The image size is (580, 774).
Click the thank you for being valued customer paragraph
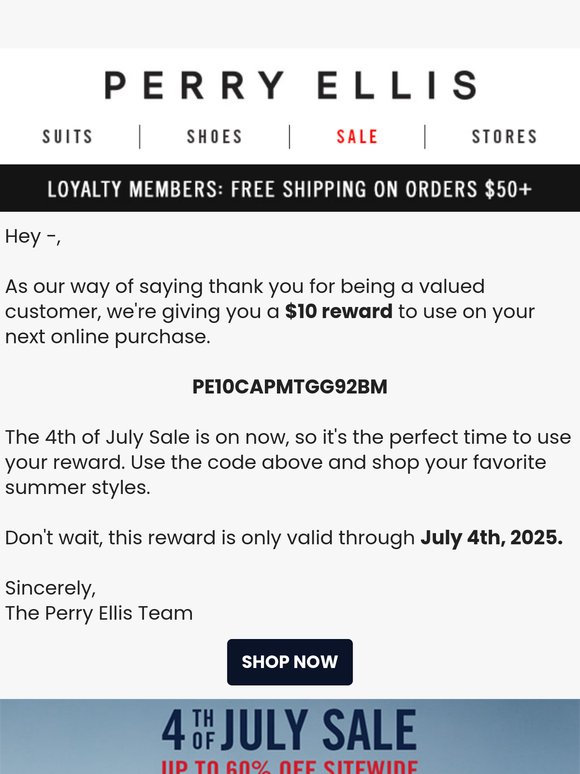click(270, 311)
